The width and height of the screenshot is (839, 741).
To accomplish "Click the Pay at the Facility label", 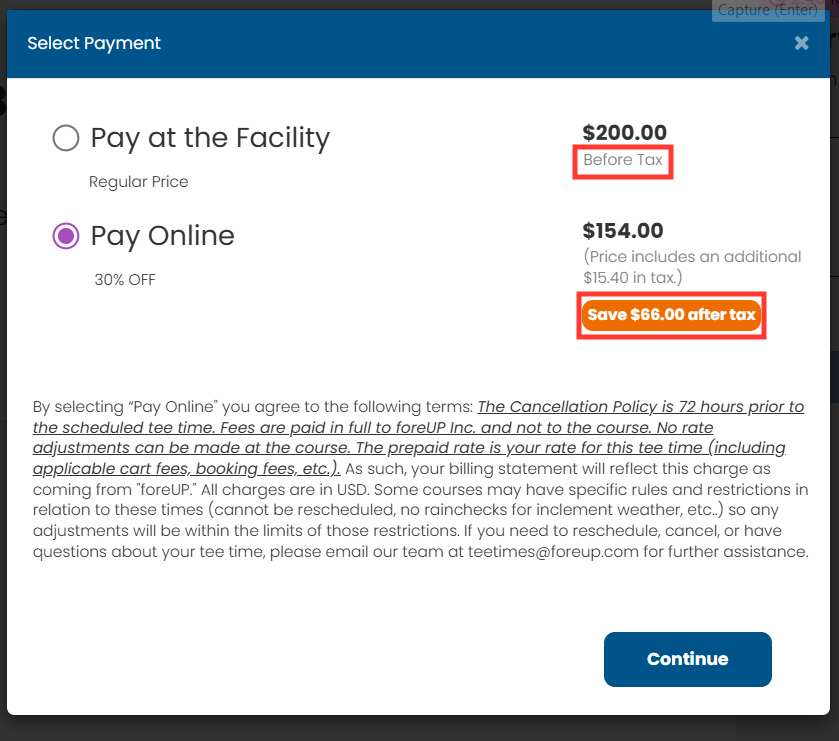I will [x=210, y=139].
